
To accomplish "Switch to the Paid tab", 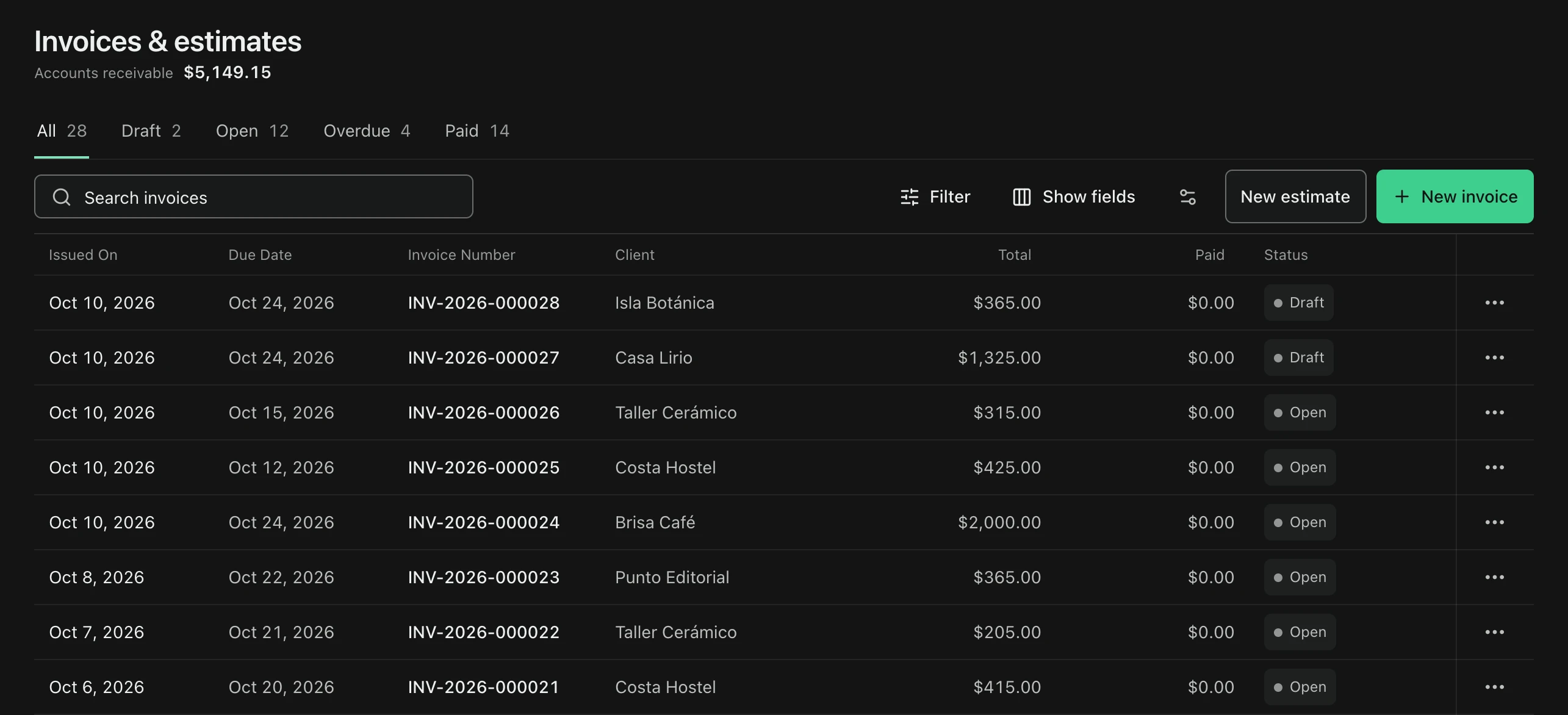I will [477, 131].
